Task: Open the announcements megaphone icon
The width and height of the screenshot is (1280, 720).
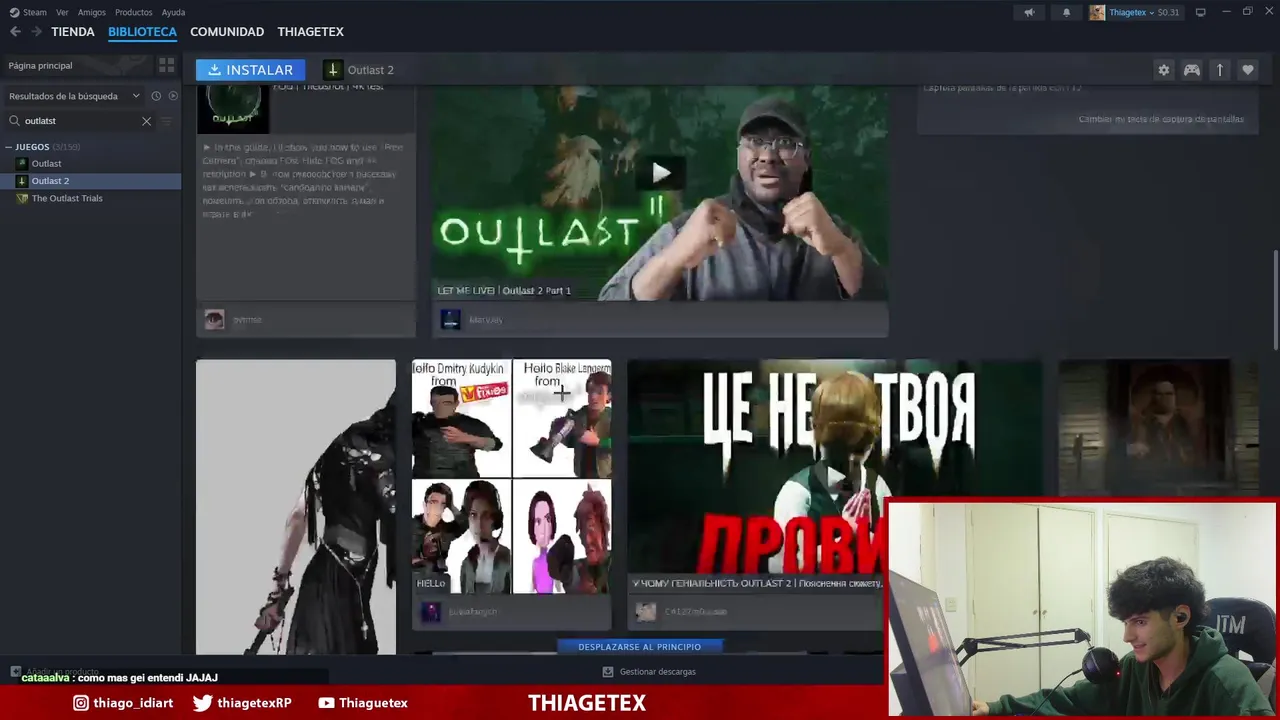Action: (1029, 12)
